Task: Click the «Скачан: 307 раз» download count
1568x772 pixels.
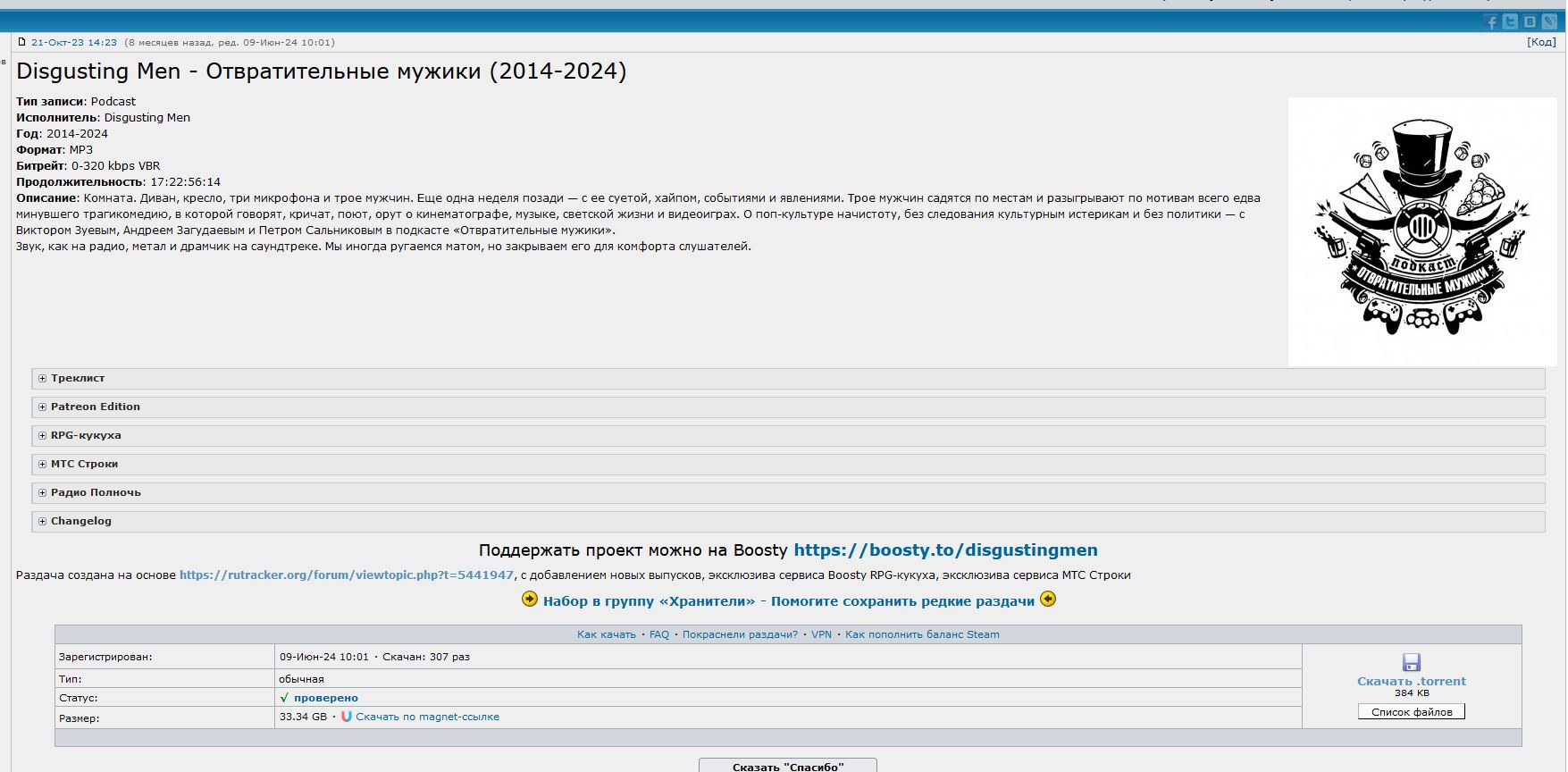Action: click(x=426, y=657)
